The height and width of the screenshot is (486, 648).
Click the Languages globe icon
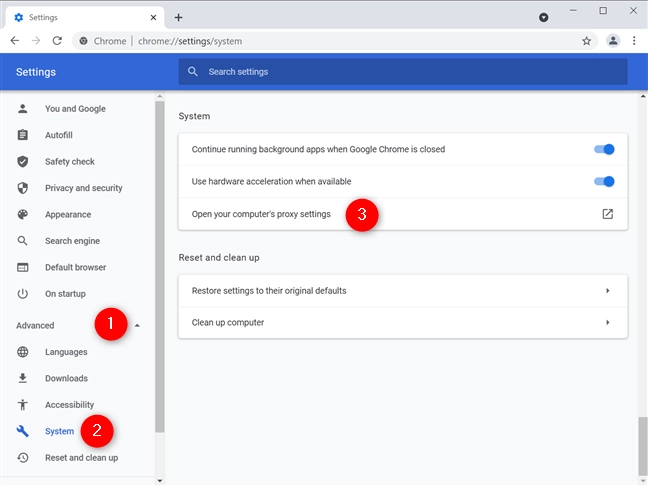[23, 352]
